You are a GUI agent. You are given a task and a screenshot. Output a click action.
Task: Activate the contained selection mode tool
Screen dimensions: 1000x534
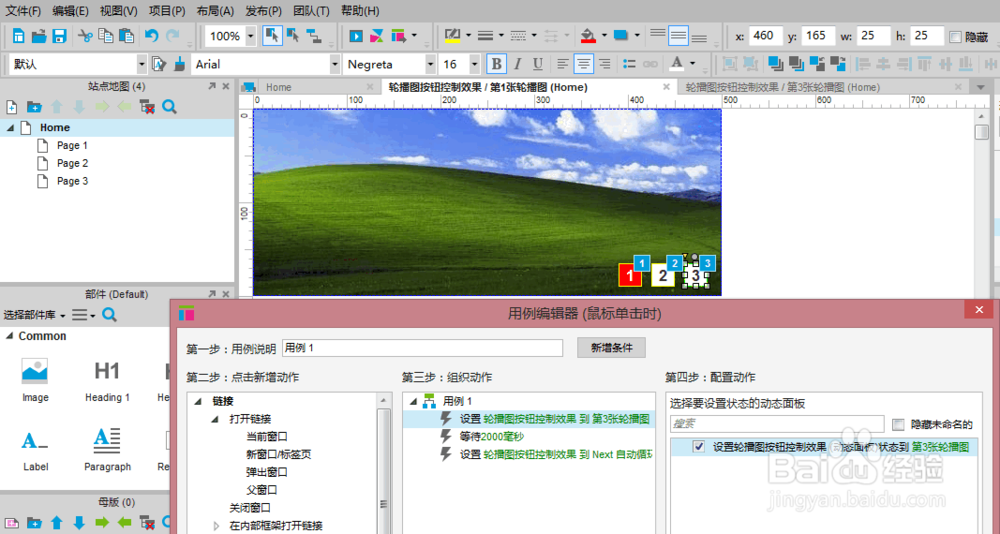tap(293, 36)
